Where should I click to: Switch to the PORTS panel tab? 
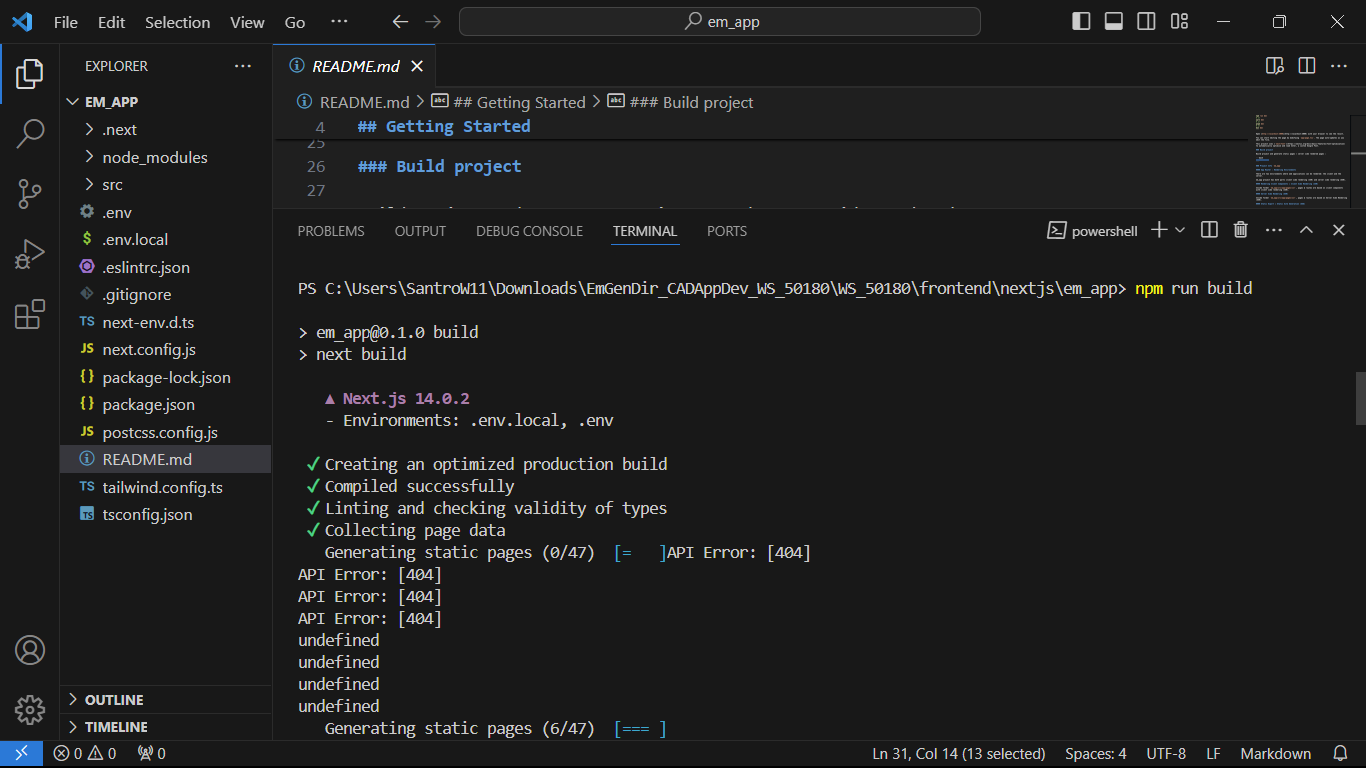pyautogui.click(x=727, y=231)
